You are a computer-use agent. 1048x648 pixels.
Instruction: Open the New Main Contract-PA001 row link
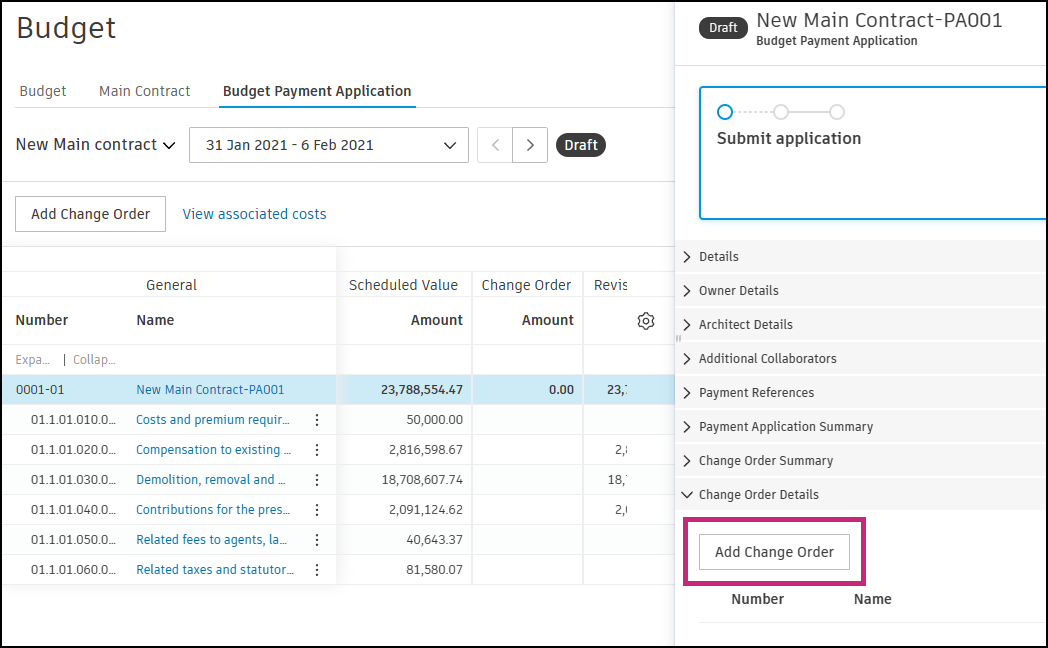(210, 390)
